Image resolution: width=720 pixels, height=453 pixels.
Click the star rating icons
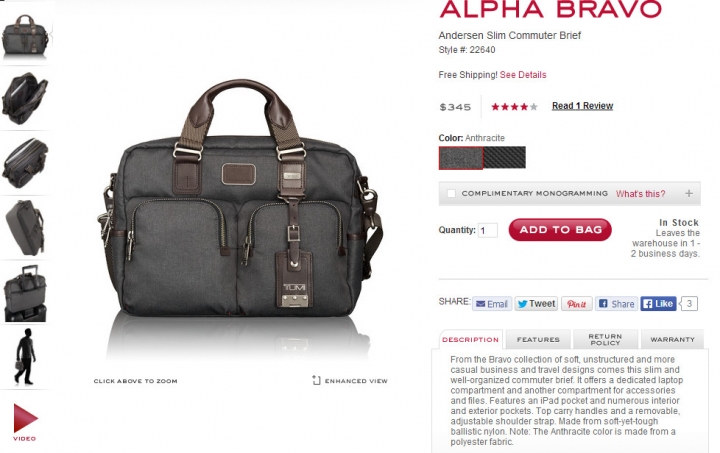coord(514,106)
